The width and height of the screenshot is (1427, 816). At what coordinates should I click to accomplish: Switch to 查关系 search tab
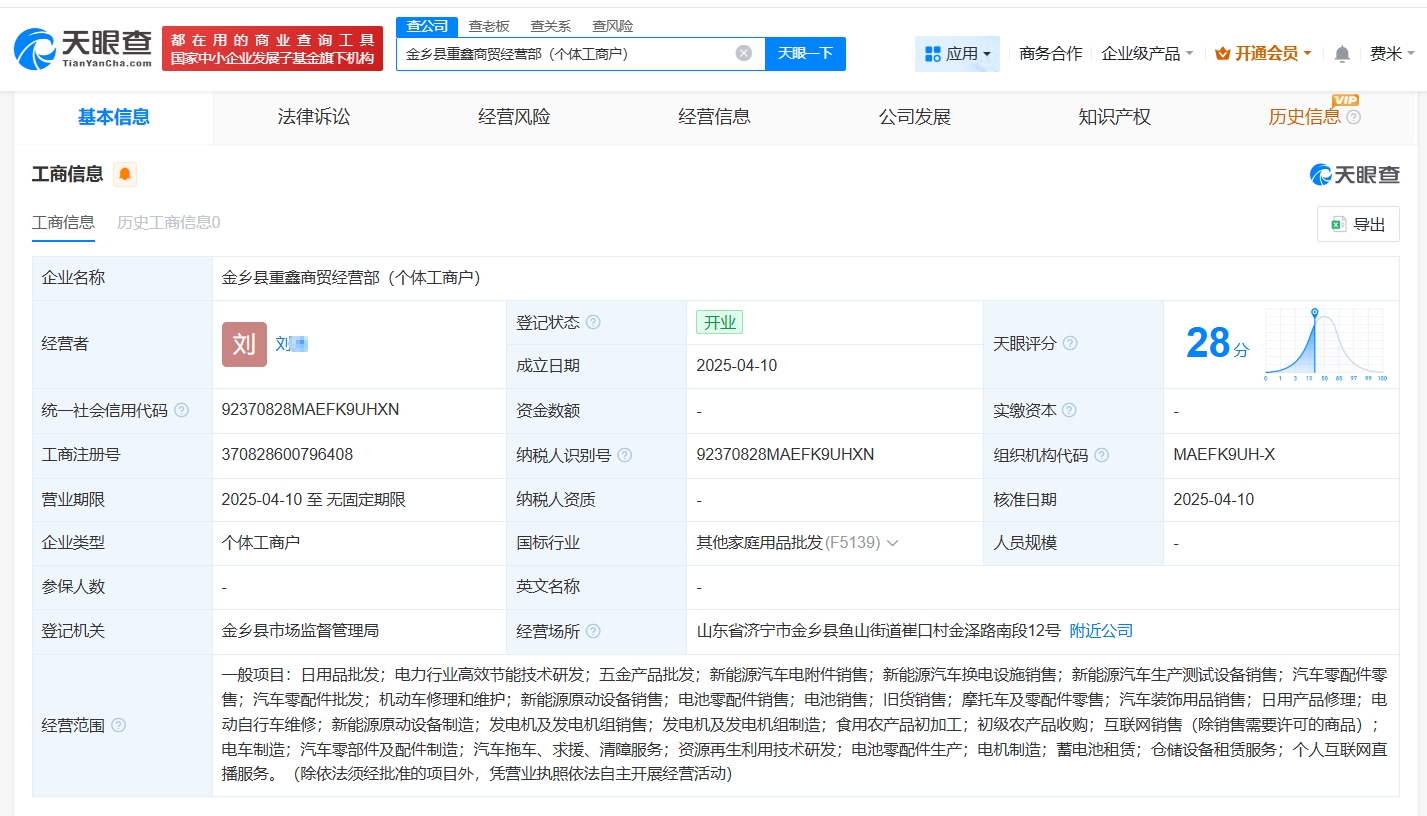(x=551, y=26)
